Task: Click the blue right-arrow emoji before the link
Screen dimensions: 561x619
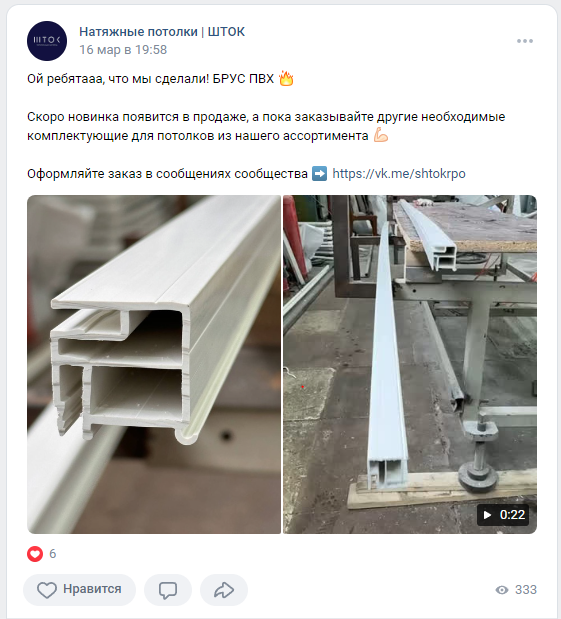Action: [319, 173]
